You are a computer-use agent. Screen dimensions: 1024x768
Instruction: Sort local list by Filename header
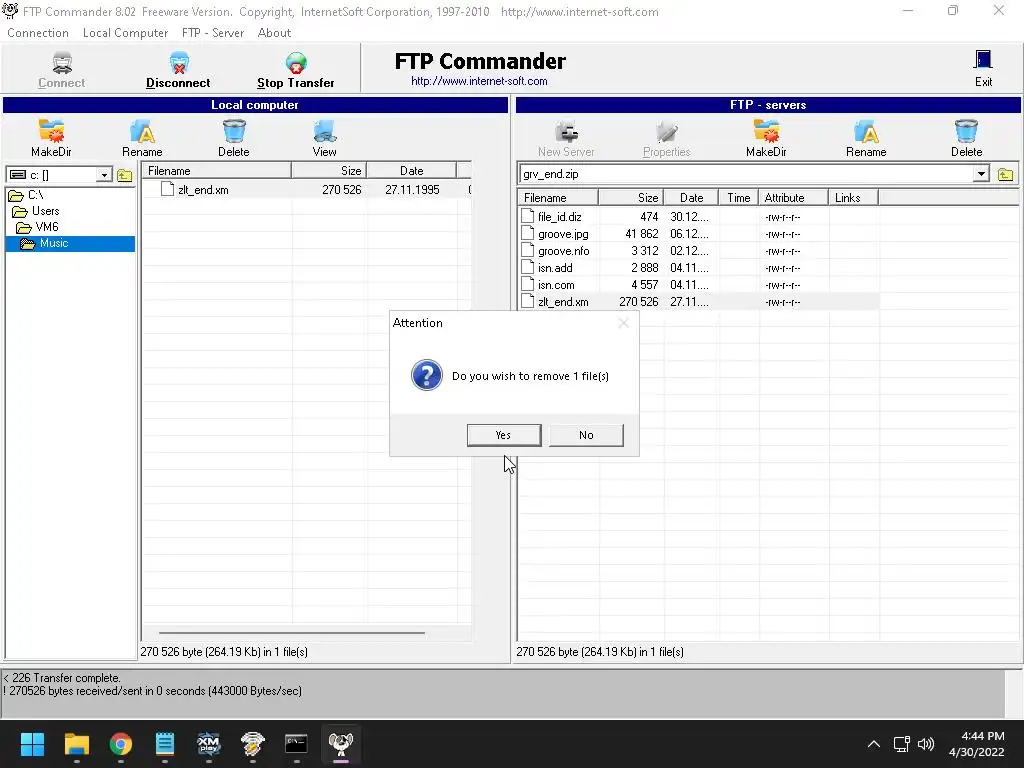click(217, 170)
